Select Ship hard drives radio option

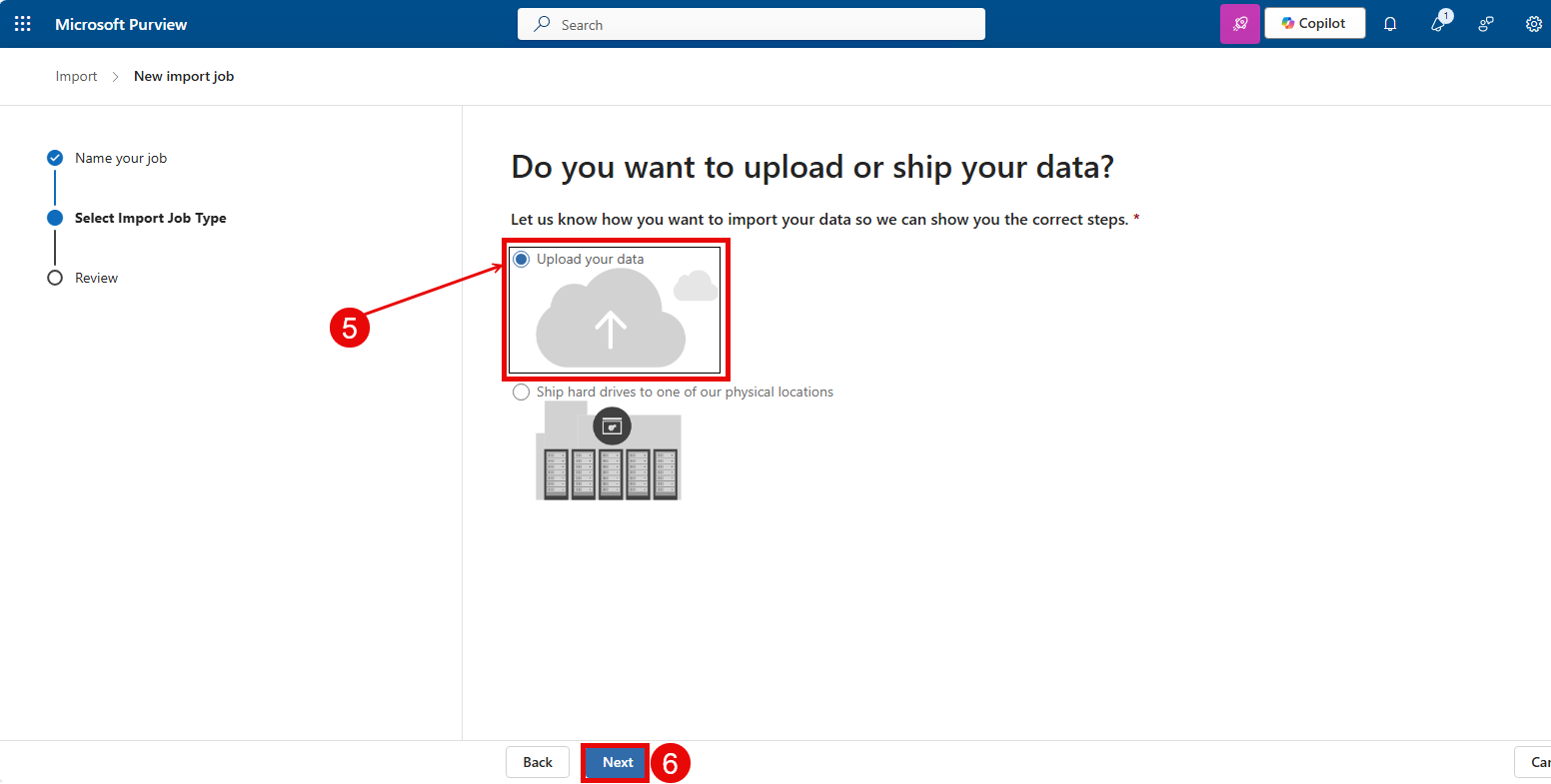[521, 392]
